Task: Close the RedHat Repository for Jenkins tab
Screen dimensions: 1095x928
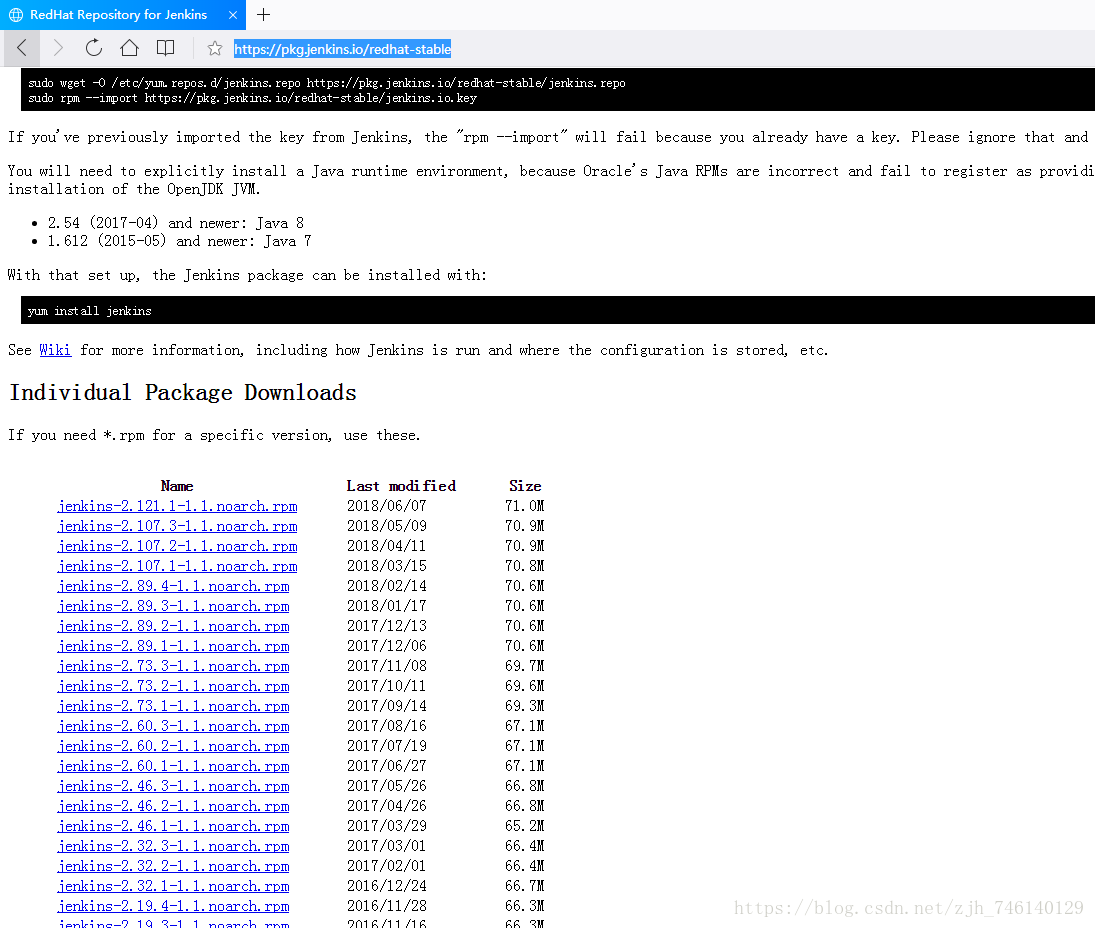Action: [233, 15]
